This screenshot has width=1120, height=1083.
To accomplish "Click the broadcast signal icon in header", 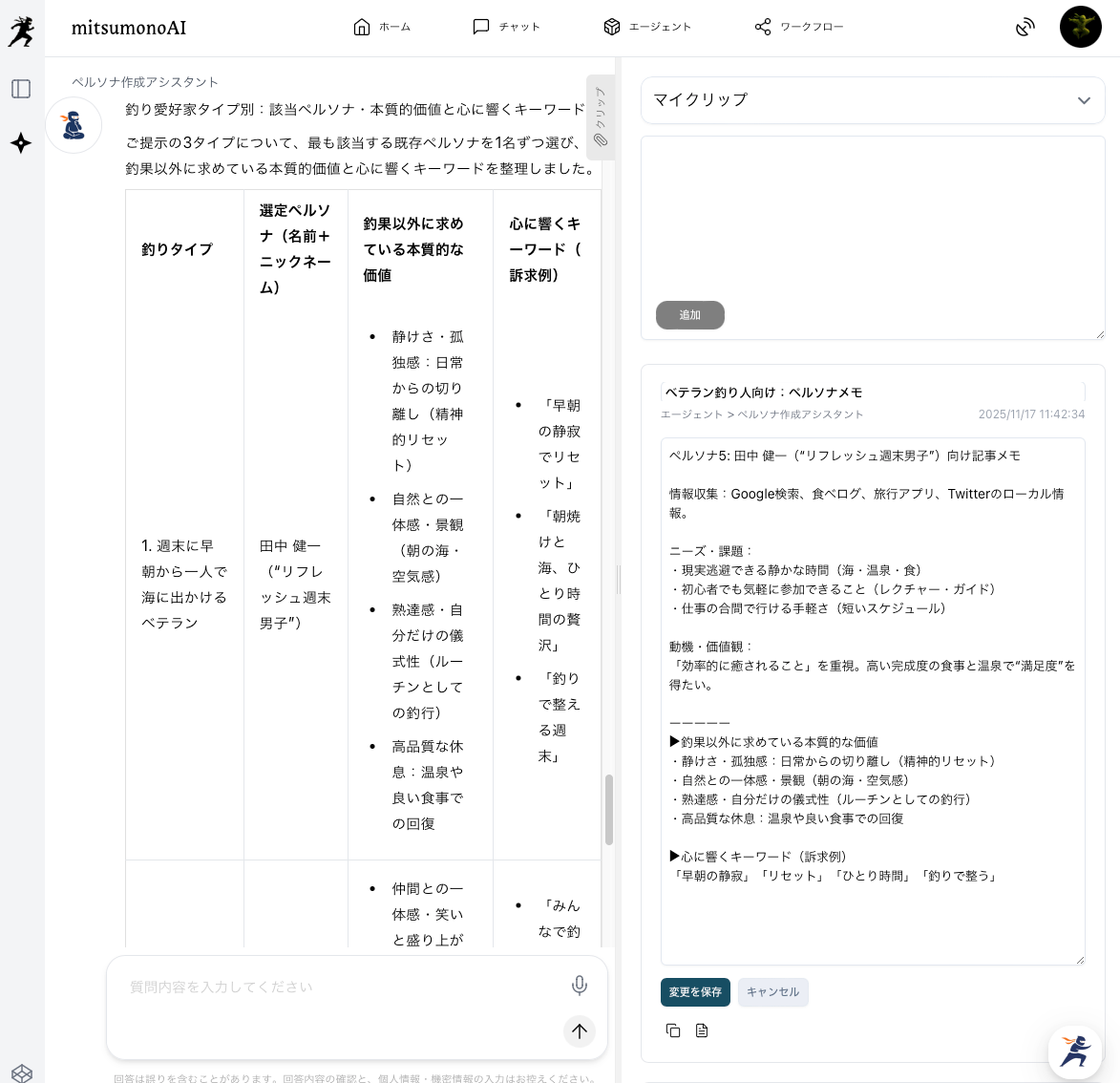I will point(1025,27).
